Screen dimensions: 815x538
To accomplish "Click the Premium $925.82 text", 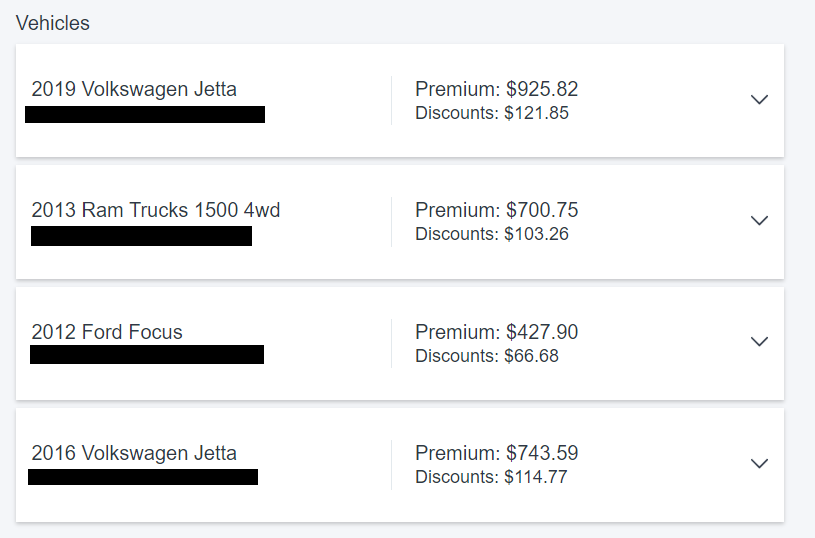I will [x=496, y=89].
